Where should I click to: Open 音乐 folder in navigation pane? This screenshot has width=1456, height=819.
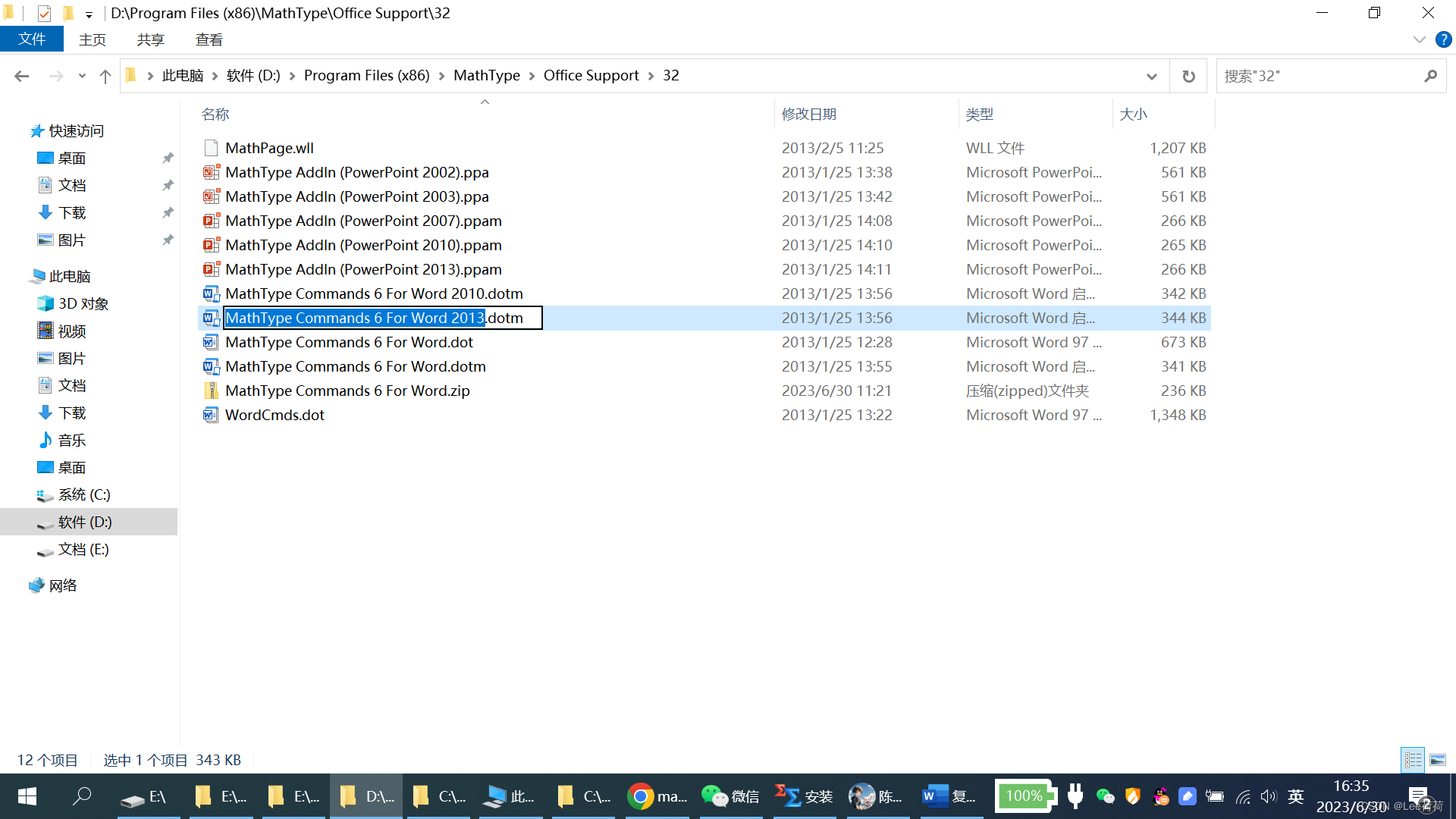coord(72,440)
